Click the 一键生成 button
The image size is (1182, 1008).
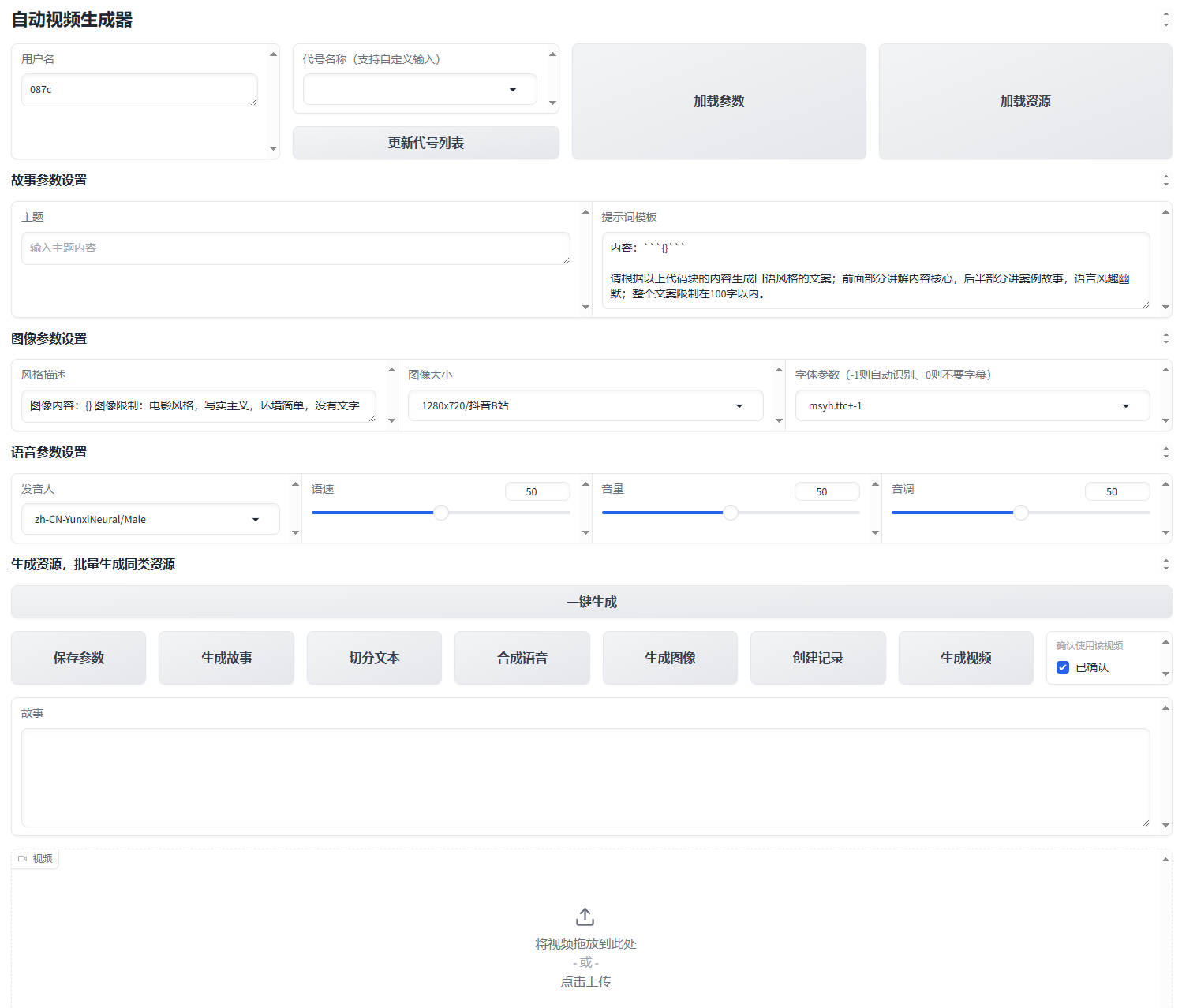[592, 602]
